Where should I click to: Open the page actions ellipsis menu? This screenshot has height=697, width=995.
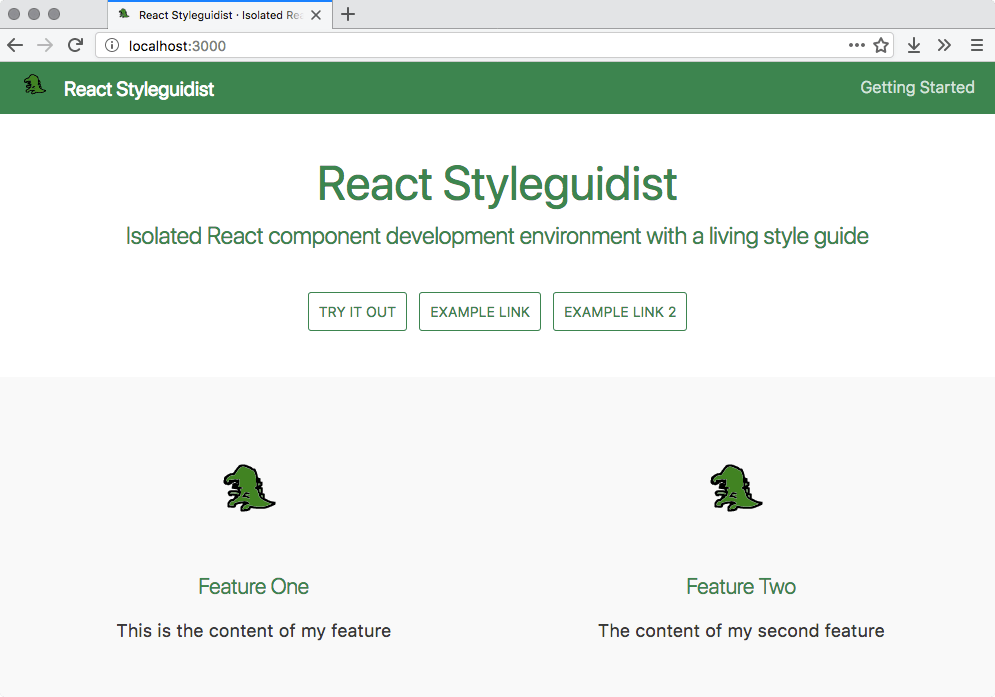pos(857,45)
